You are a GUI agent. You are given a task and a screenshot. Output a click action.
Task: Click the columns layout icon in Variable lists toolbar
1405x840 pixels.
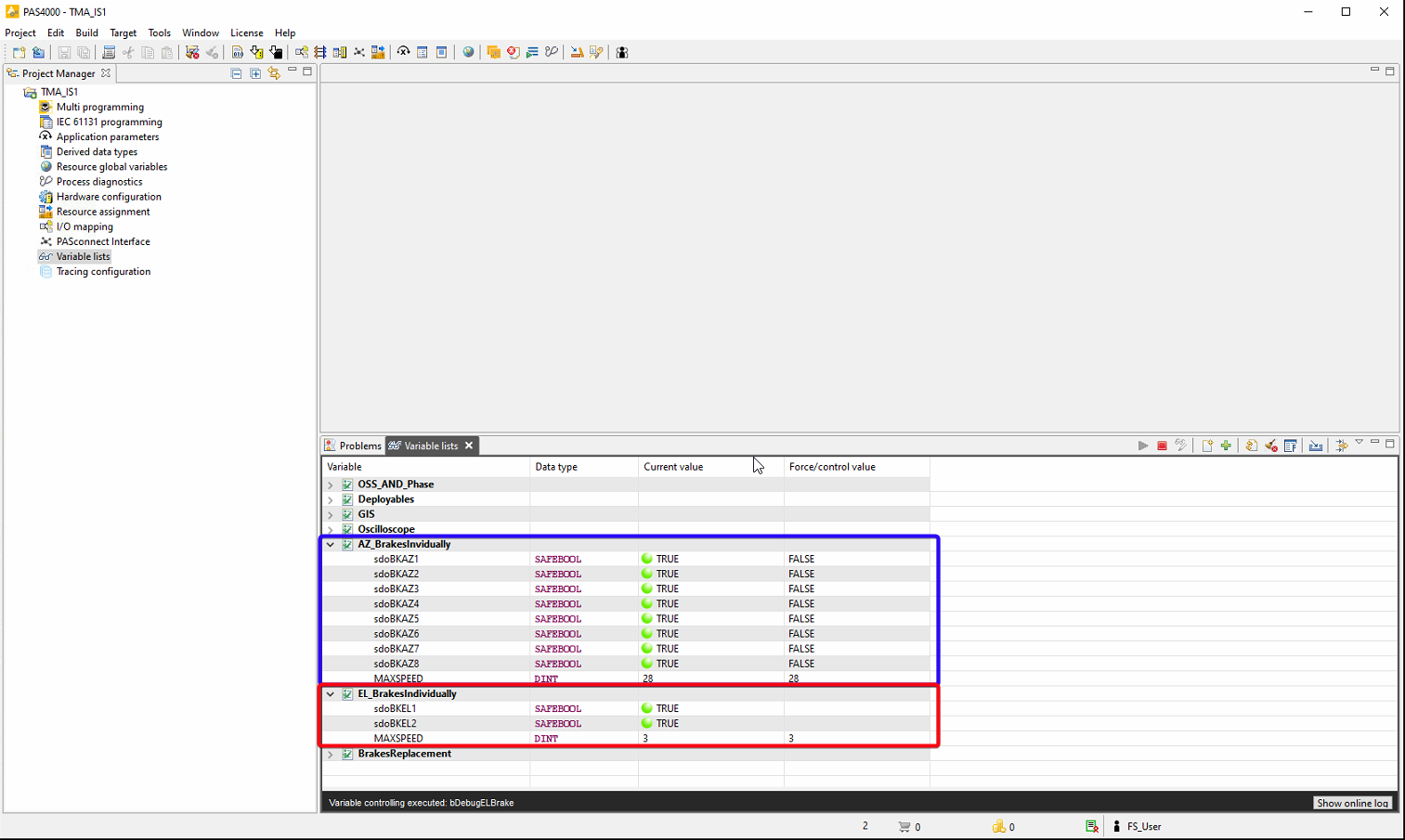tap(1291, 446)
